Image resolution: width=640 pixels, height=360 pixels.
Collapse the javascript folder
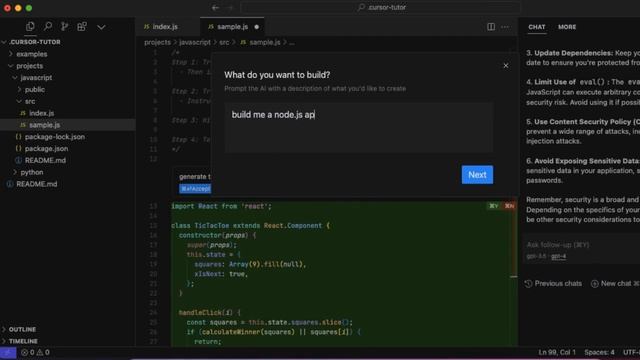point(36,78)
